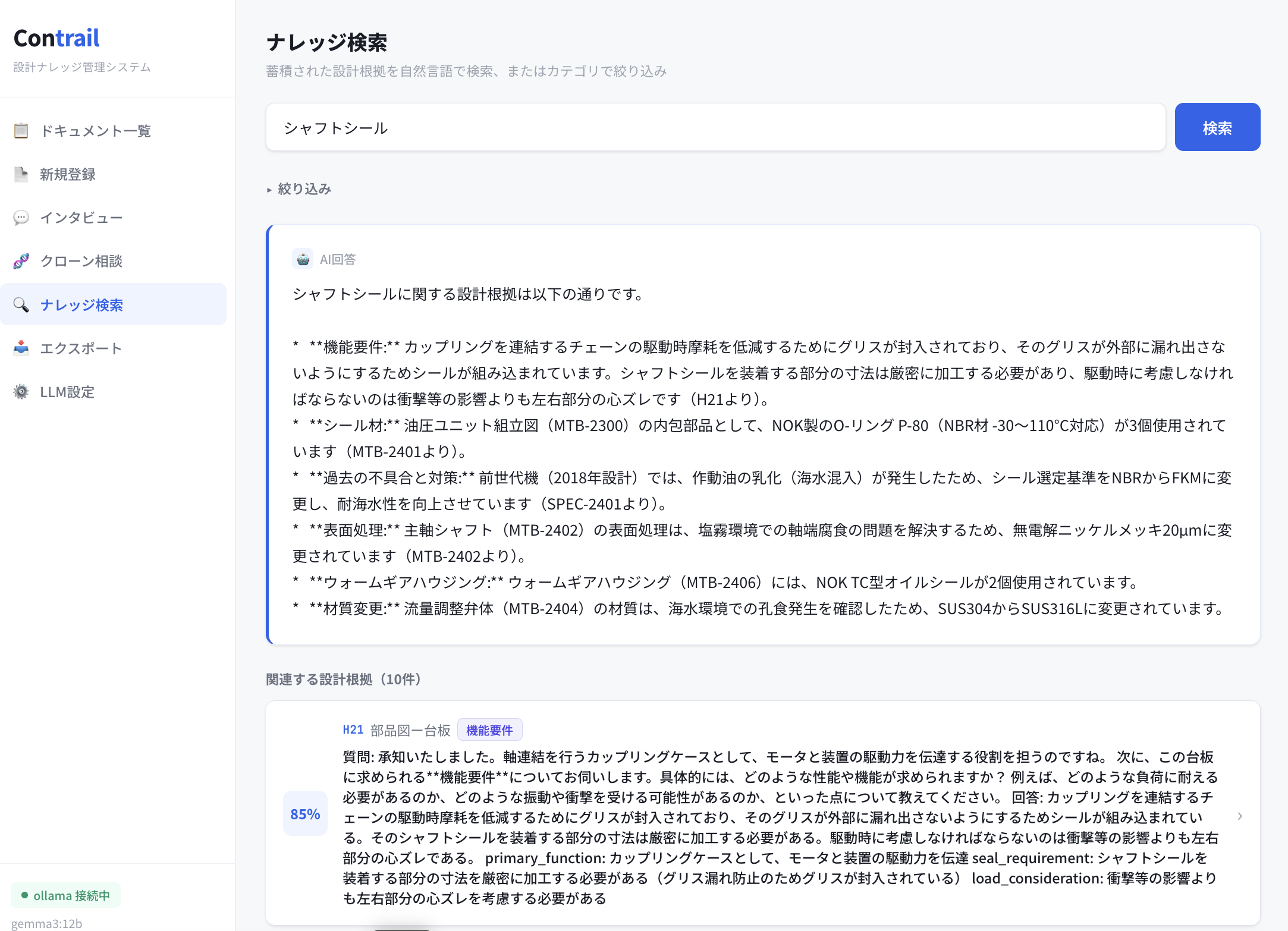1288x931 pixels.
Task: Open the エクスポート page
Action: click(113, 348)
